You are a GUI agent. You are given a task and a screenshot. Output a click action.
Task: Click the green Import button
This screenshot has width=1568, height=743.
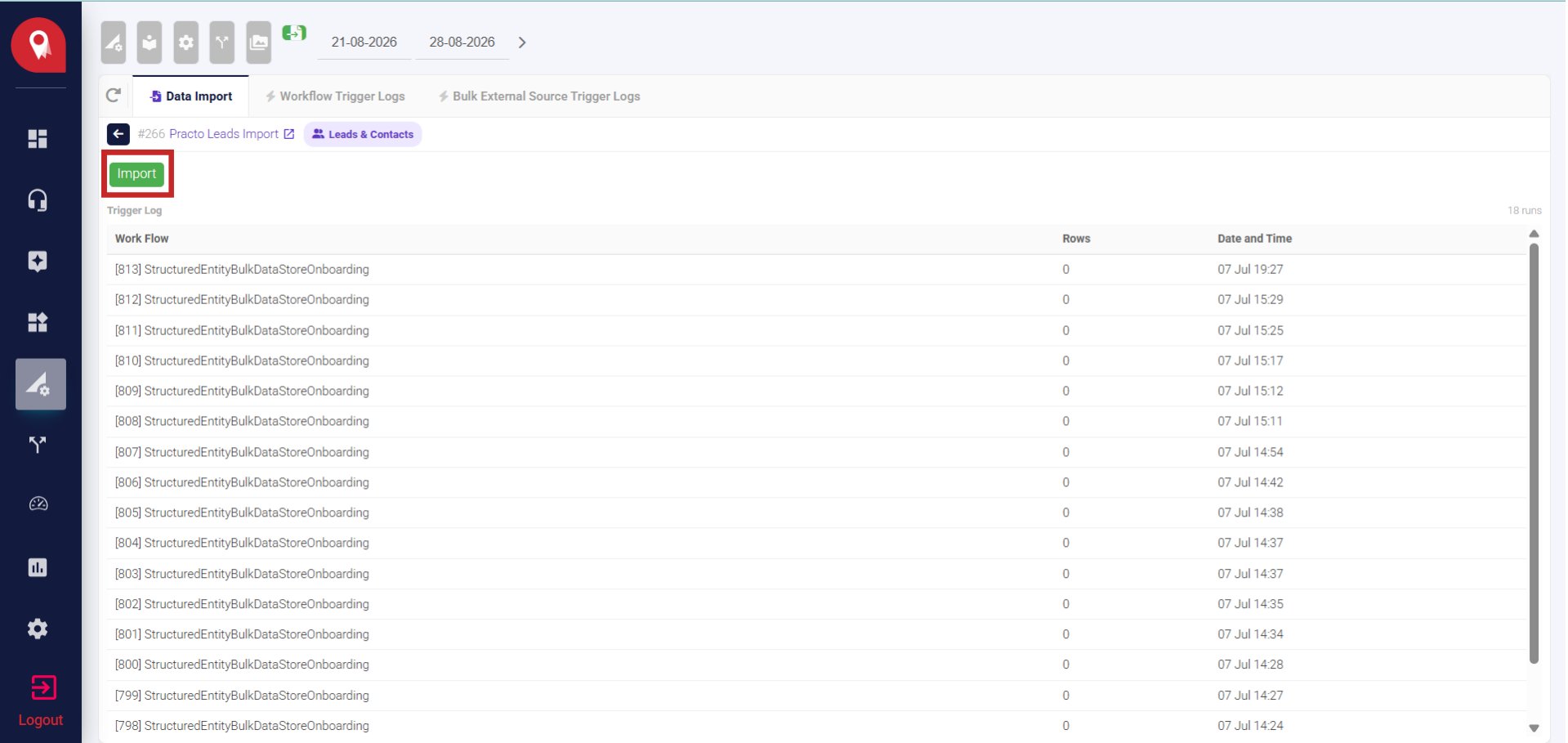[x=136, y=174]
